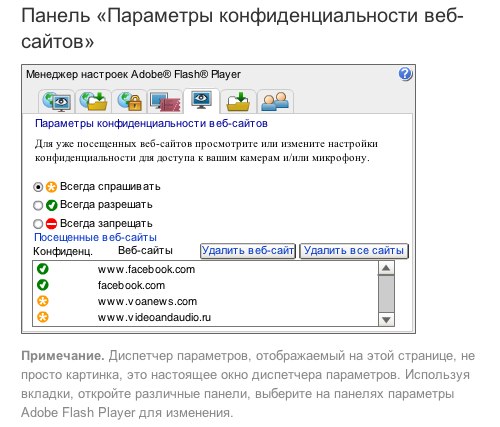Click the 'Конфиденц.' column header
500x427 pixels.
[63, 251]
